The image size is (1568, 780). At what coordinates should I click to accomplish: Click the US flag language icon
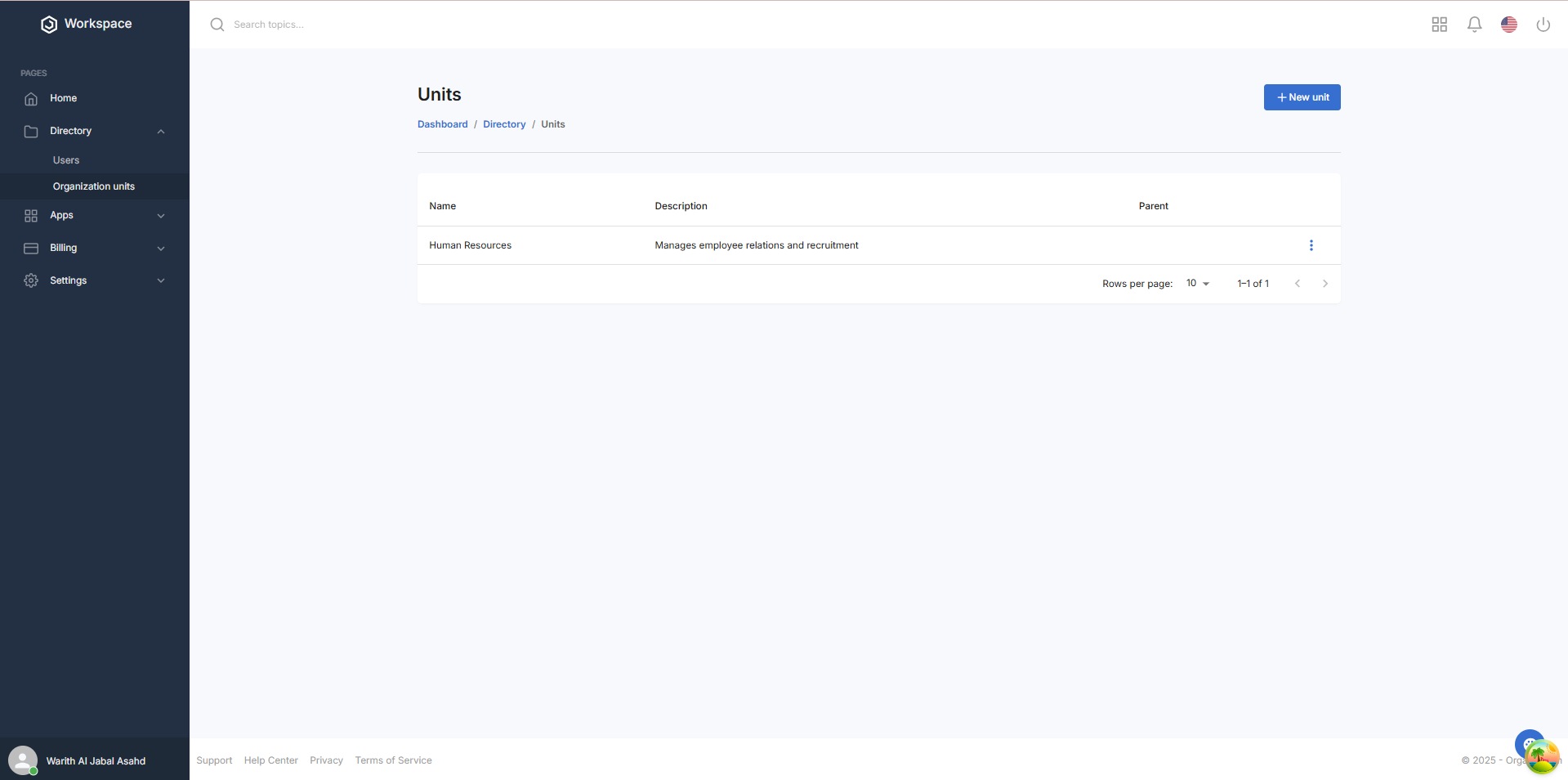point(1508,25)
